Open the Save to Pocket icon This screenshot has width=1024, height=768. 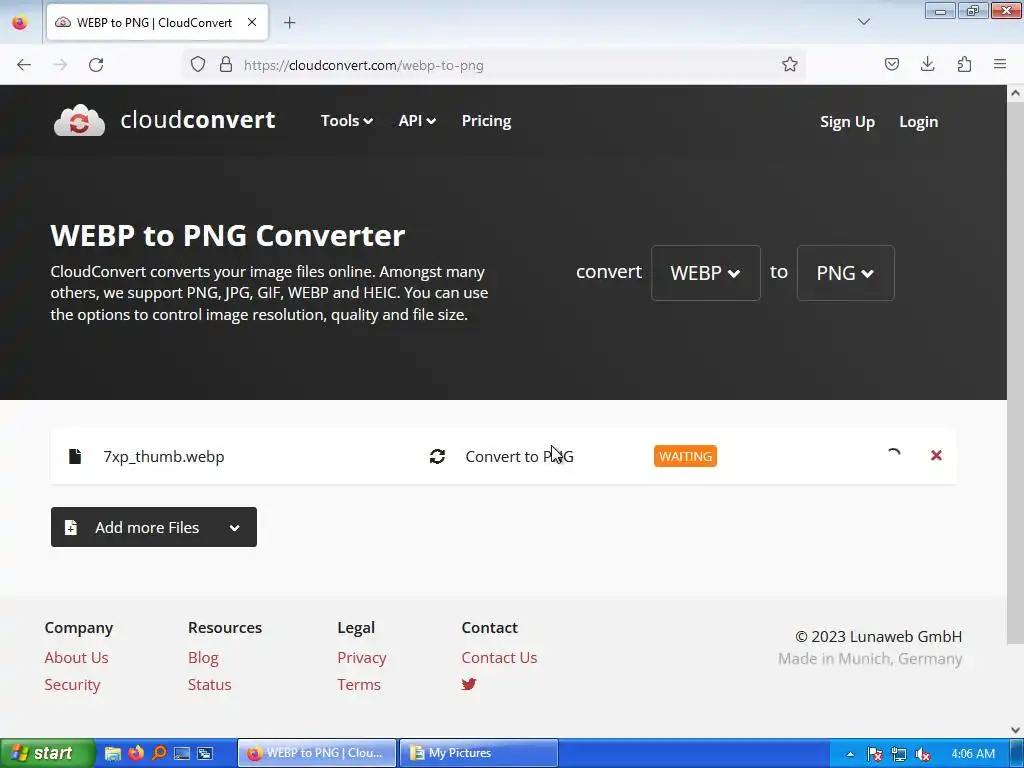tap(891, 64)
